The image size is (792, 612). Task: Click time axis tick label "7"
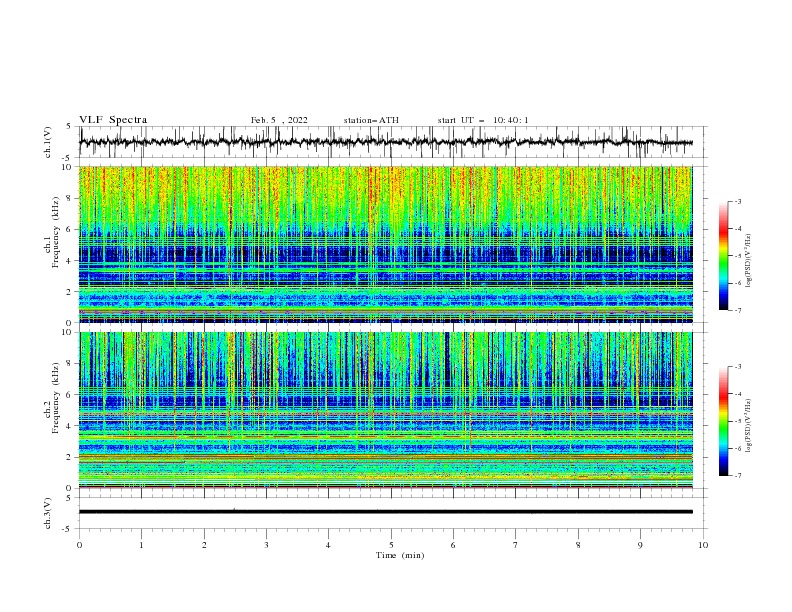(515, 545)
